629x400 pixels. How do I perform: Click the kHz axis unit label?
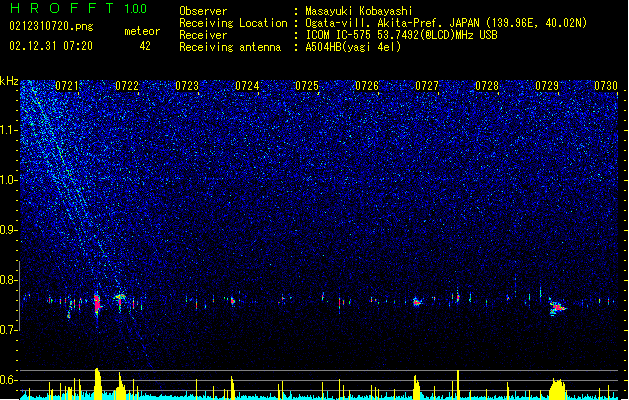coord(9,81)
